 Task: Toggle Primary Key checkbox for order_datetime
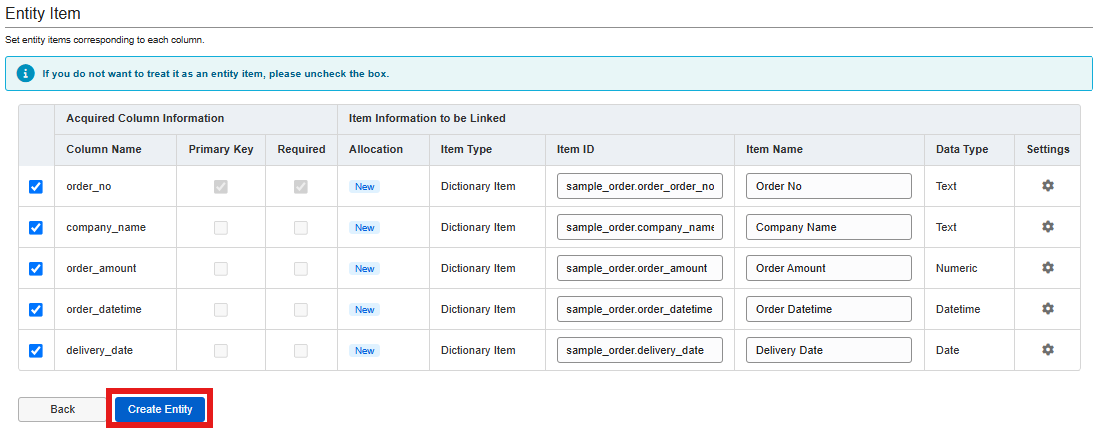point(221,310)
